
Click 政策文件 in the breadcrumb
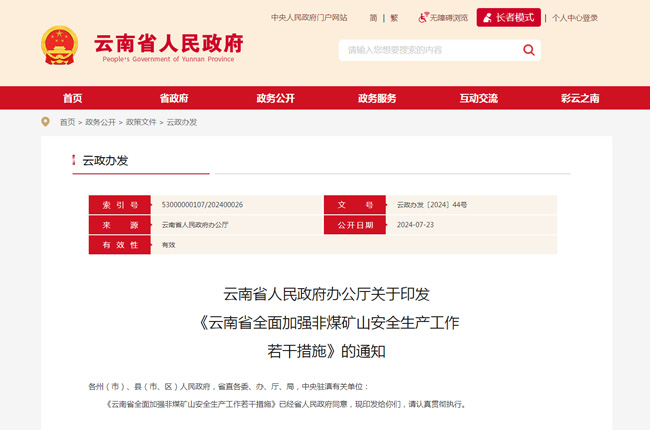(141, 122)
